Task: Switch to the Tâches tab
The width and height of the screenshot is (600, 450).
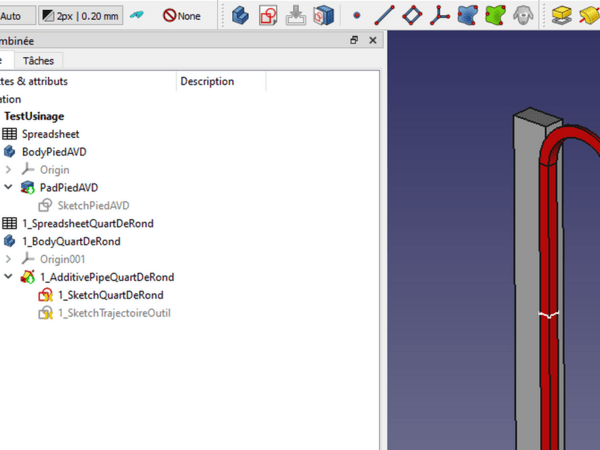Action: pyautogui.click(x=39, y=61)
